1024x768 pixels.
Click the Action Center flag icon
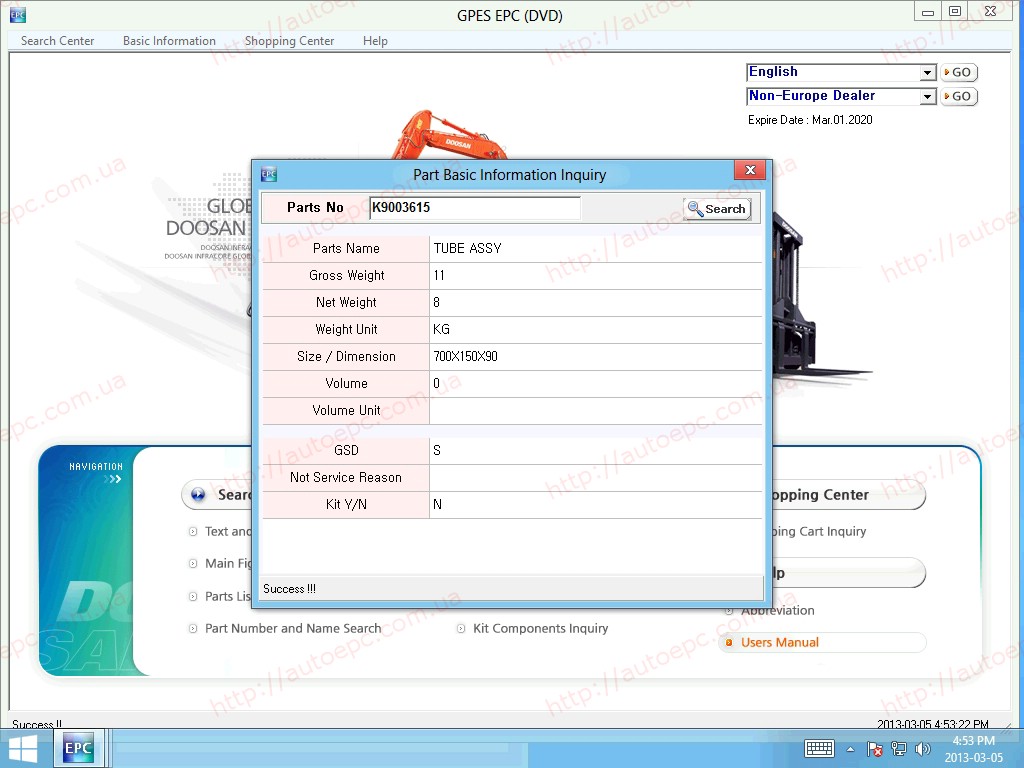tap(875, 749)
